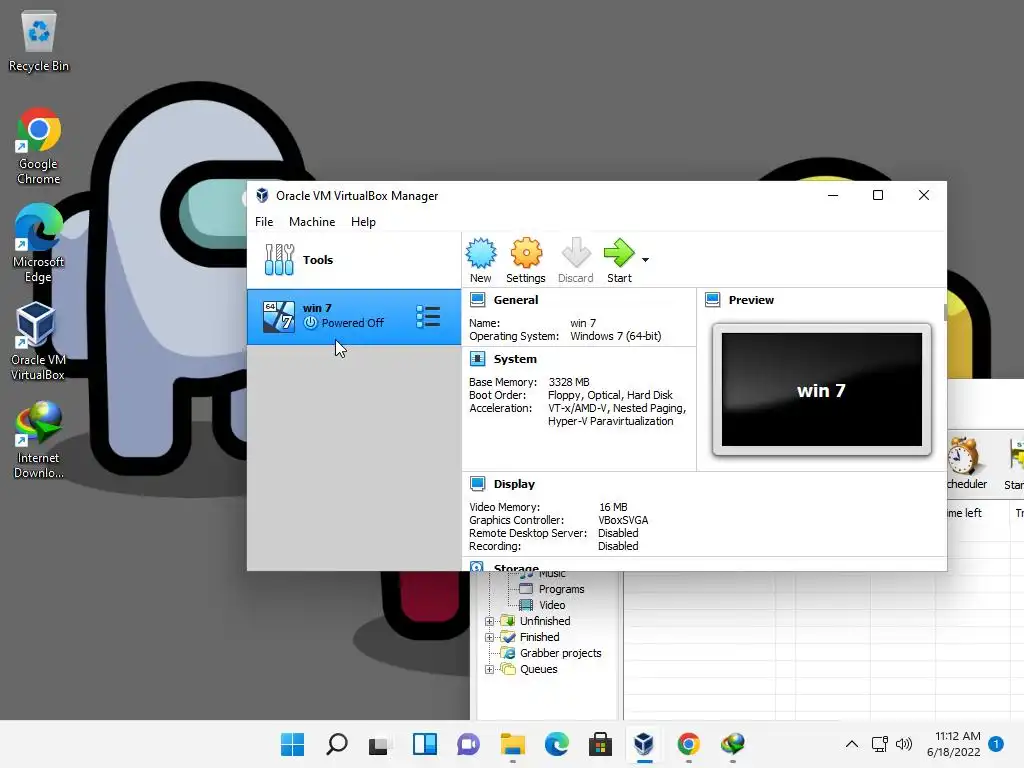
Task: Click the System section chip icon
Action: coord(477,359)
